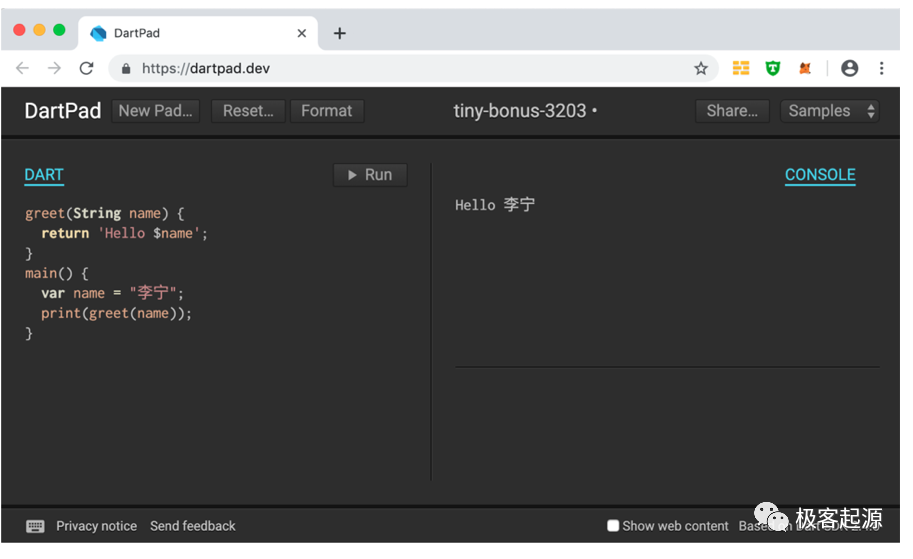Enable the Show web content checkbox

pyautogui.click(x=613, y=526)
